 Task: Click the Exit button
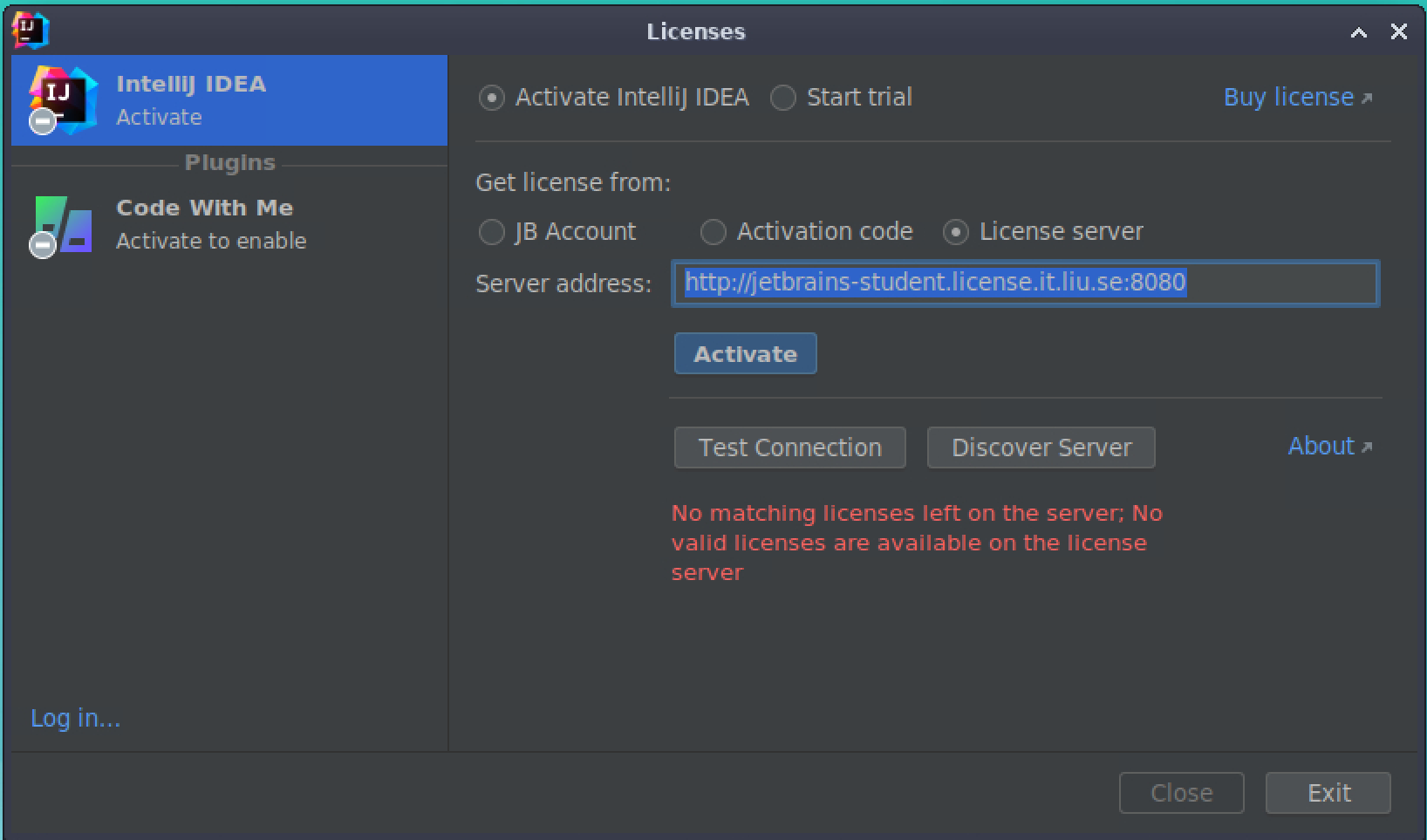(1328, 793)
